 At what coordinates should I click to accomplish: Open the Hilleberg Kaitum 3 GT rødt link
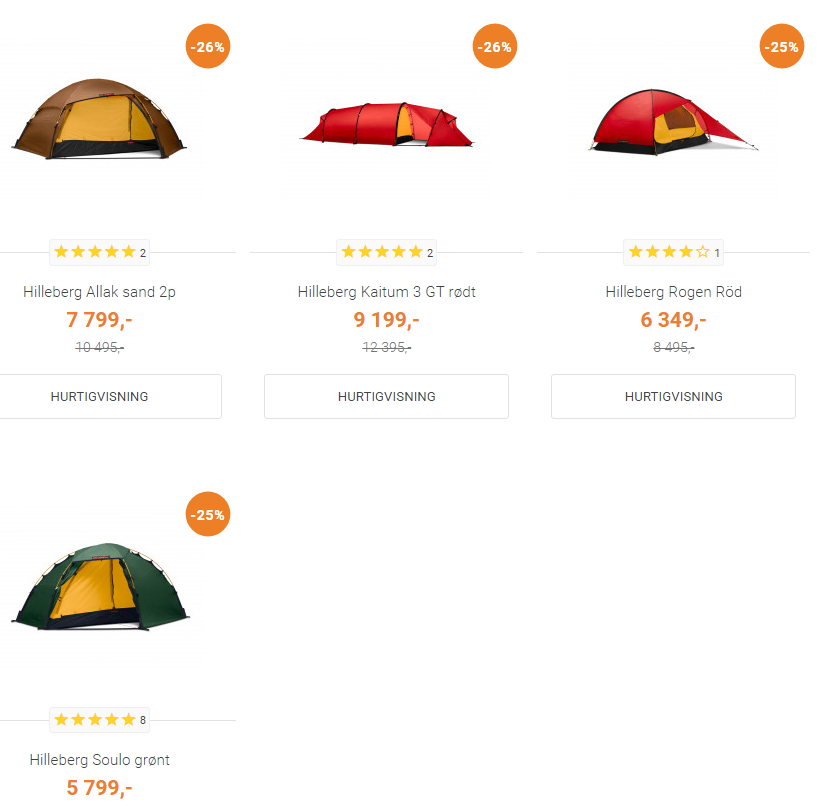tap(386, 292)
